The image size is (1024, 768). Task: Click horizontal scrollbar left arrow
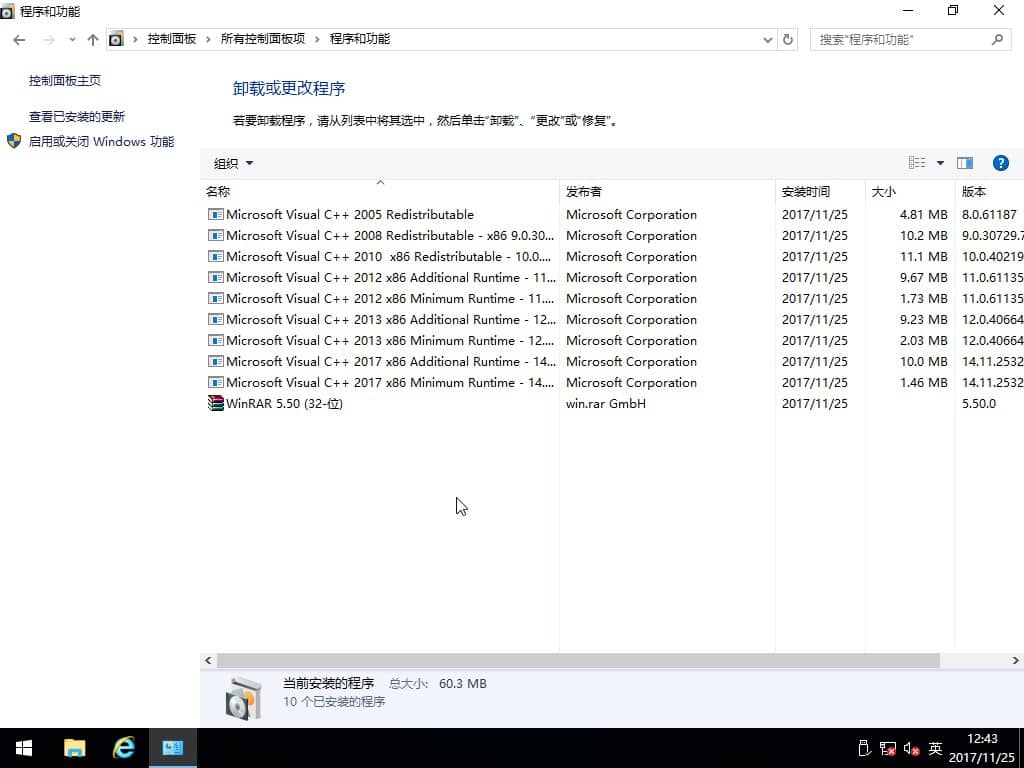click(208, 660)
